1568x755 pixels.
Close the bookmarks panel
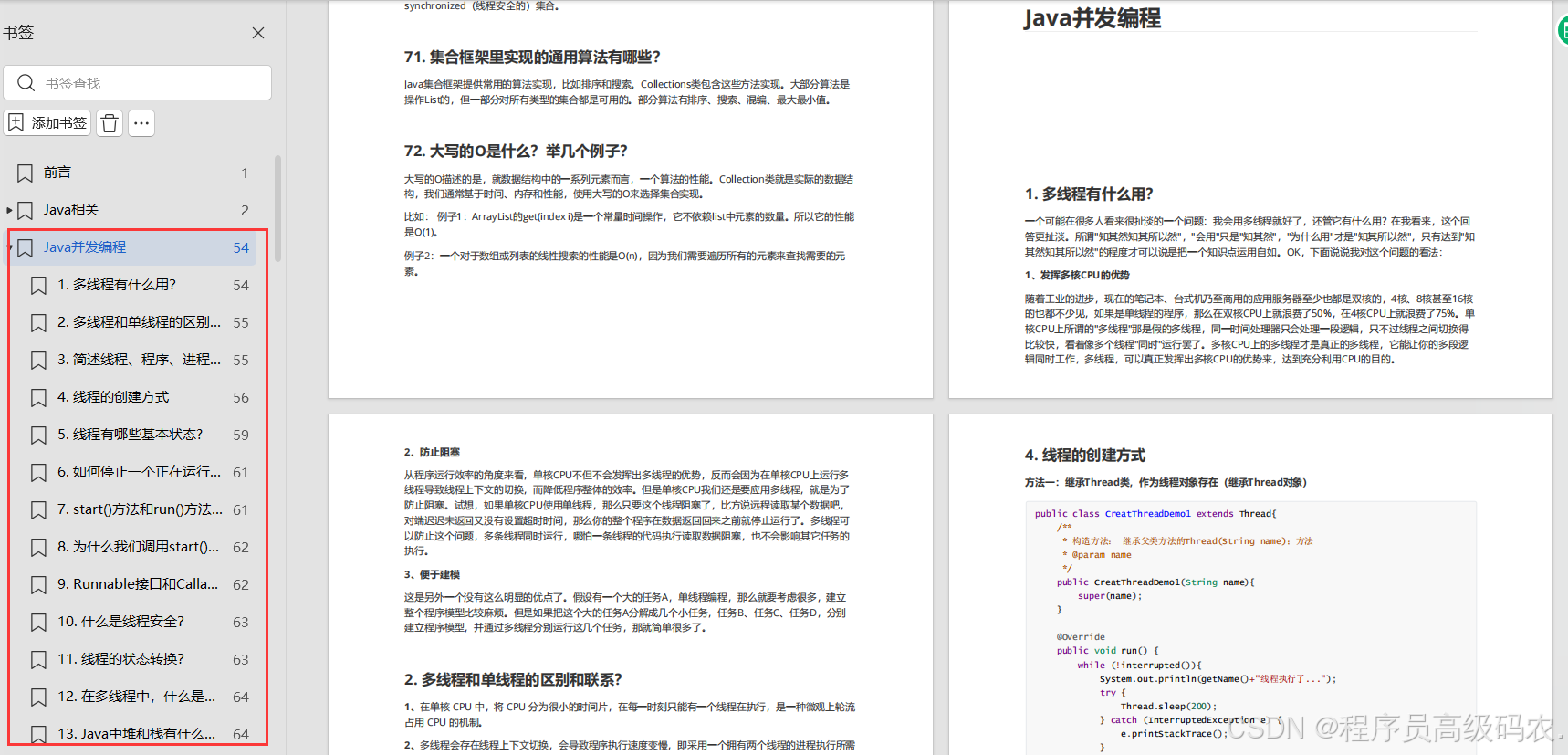(x=258, y=33)
